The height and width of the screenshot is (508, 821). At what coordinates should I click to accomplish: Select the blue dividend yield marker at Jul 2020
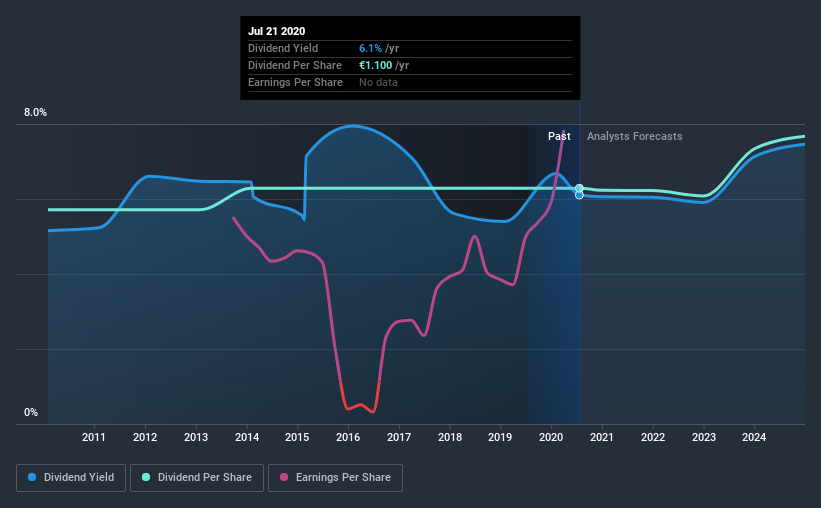click(579, 195)
